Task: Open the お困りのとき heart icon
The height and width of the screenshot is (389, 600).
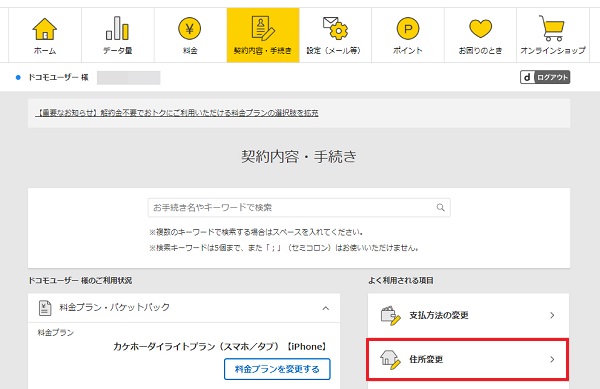Action: pos(481,29)
